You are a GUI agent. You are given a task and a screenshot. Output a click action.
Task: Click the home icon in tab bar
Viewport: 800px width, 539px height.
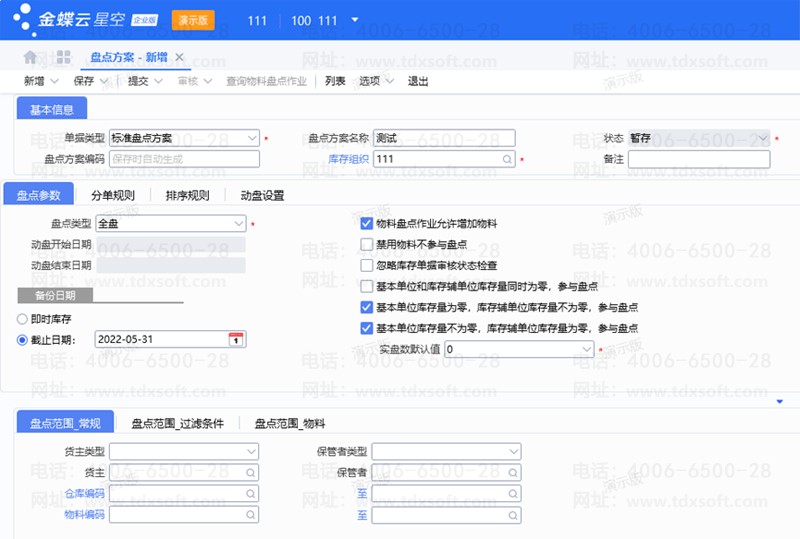[30, 57]
